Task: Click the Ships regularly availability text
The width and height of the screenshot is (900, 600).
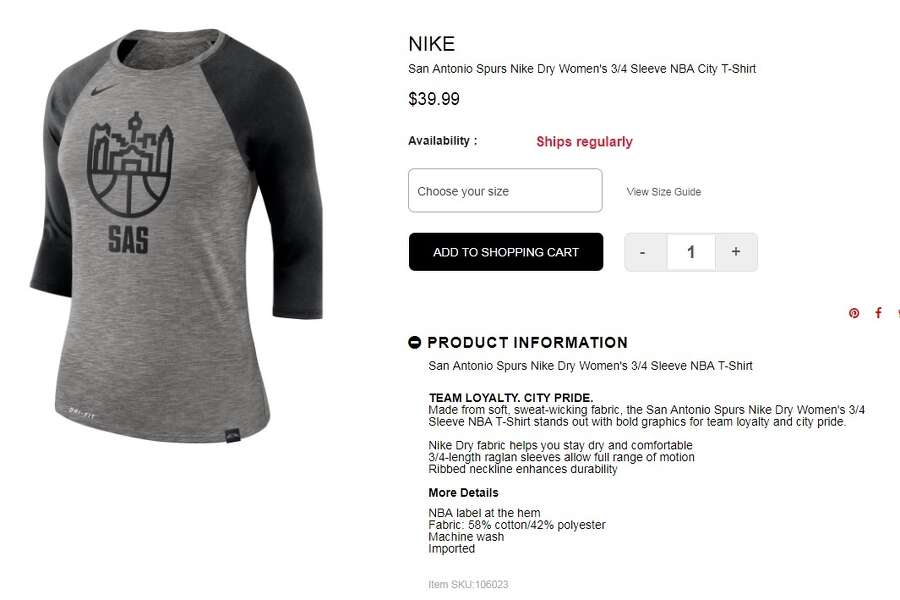Action: [x=584, y=142]
